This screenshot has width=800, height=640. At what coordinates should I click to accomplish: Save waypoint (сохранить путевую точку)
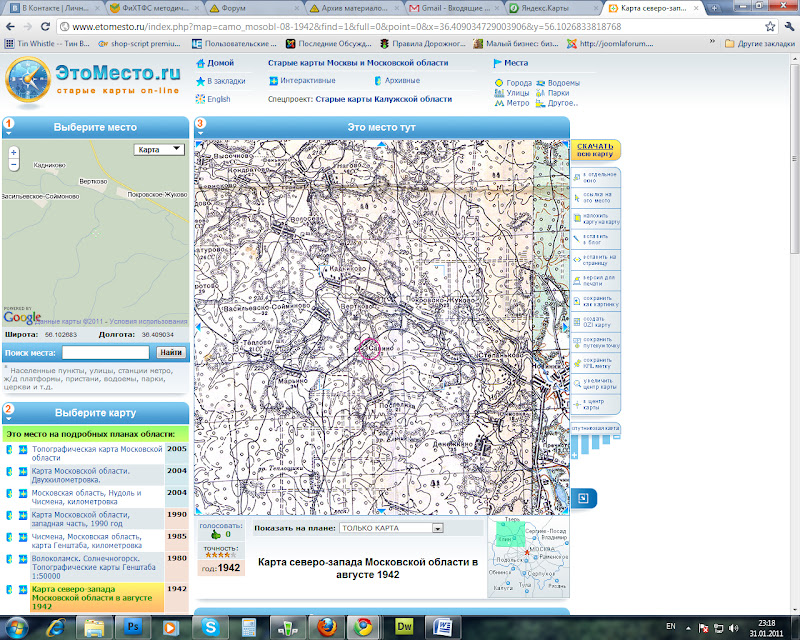[595, 342]
